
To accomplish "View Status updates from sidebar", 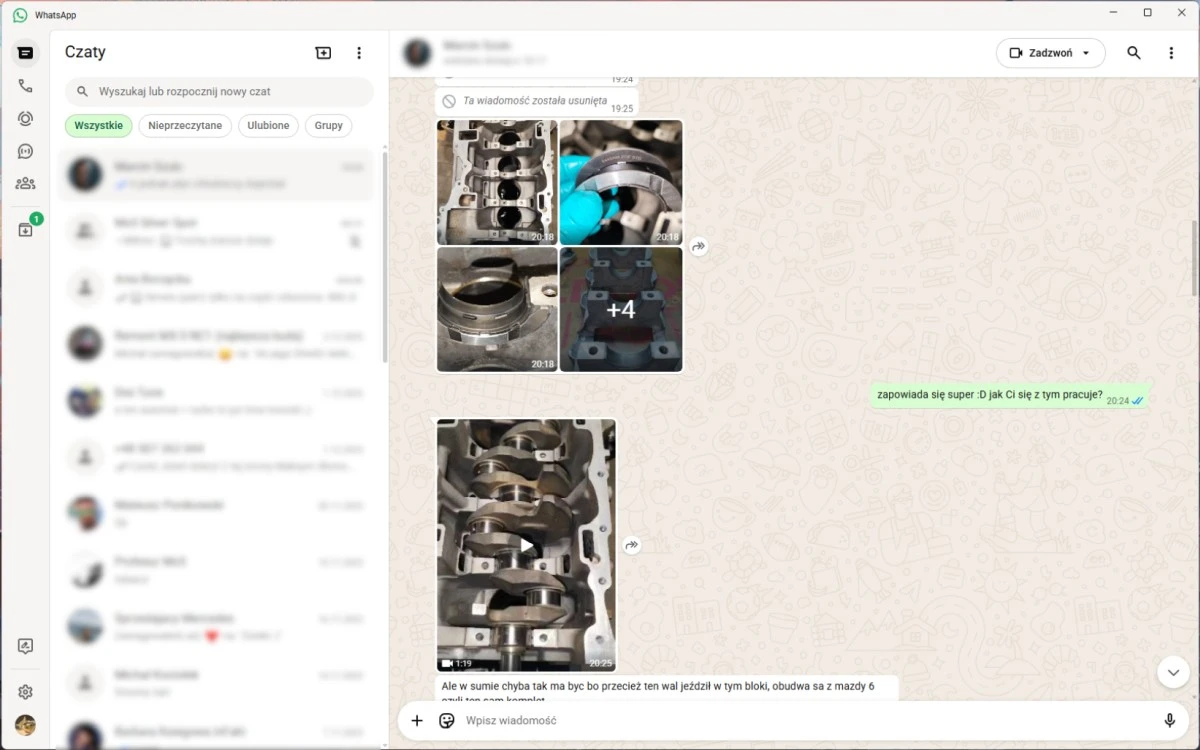I will (25, 118).
